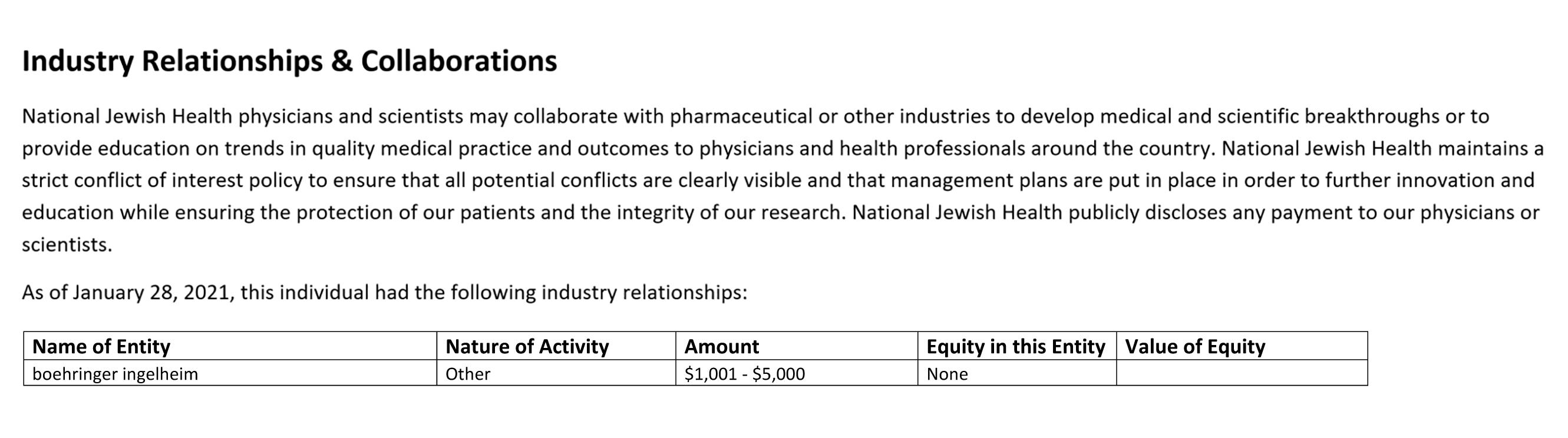Image resolution: width=1568 pixels, height=438 pixels.
Task: Click the line starting education while ensuring
Action: click(x=780, y=213)
